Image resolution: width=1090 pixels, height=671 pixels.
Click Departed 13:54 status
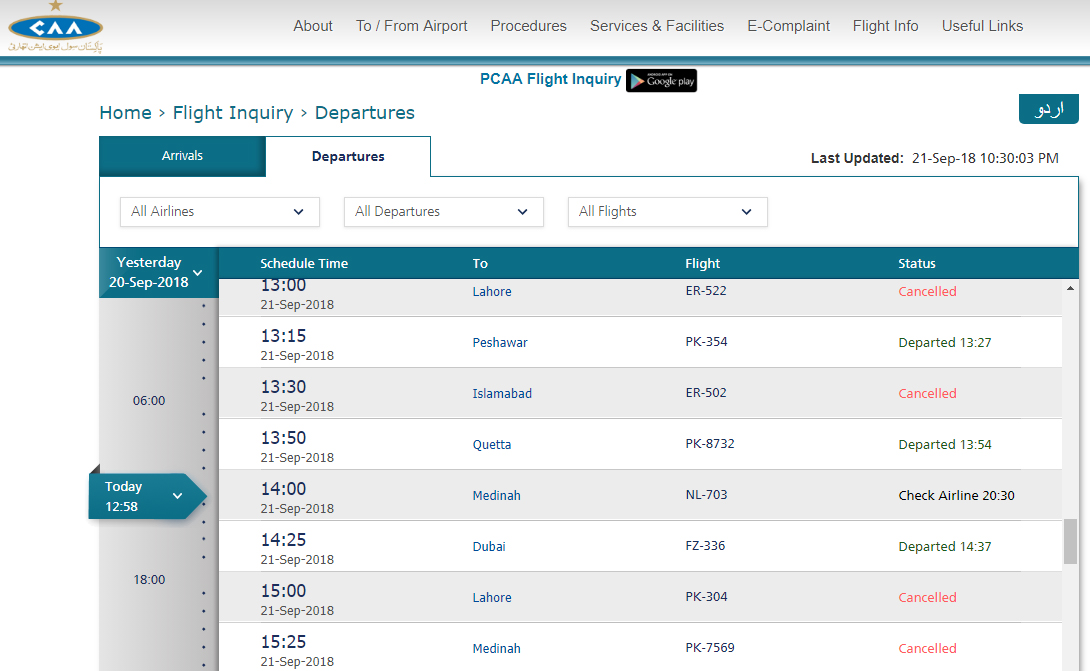(945, 444)
